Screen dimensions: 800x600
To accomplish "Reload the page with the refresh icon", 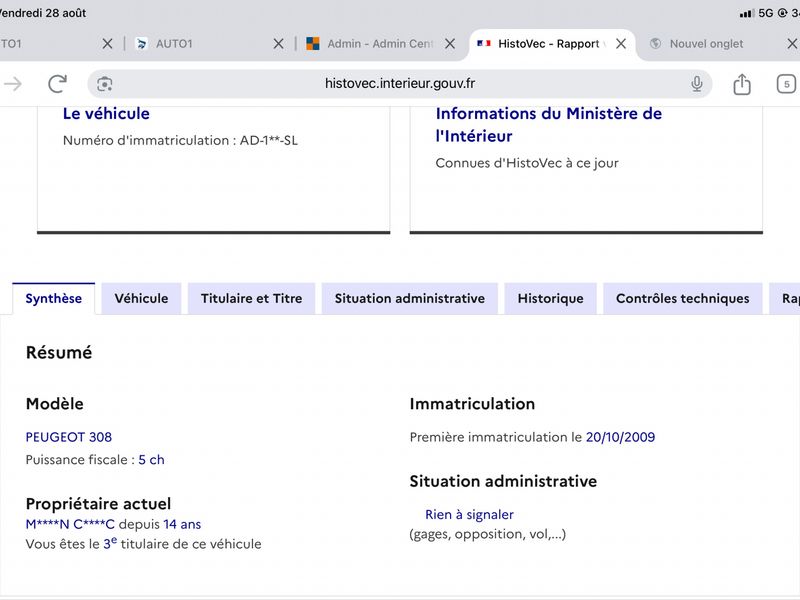I will [x=58, y=84].
